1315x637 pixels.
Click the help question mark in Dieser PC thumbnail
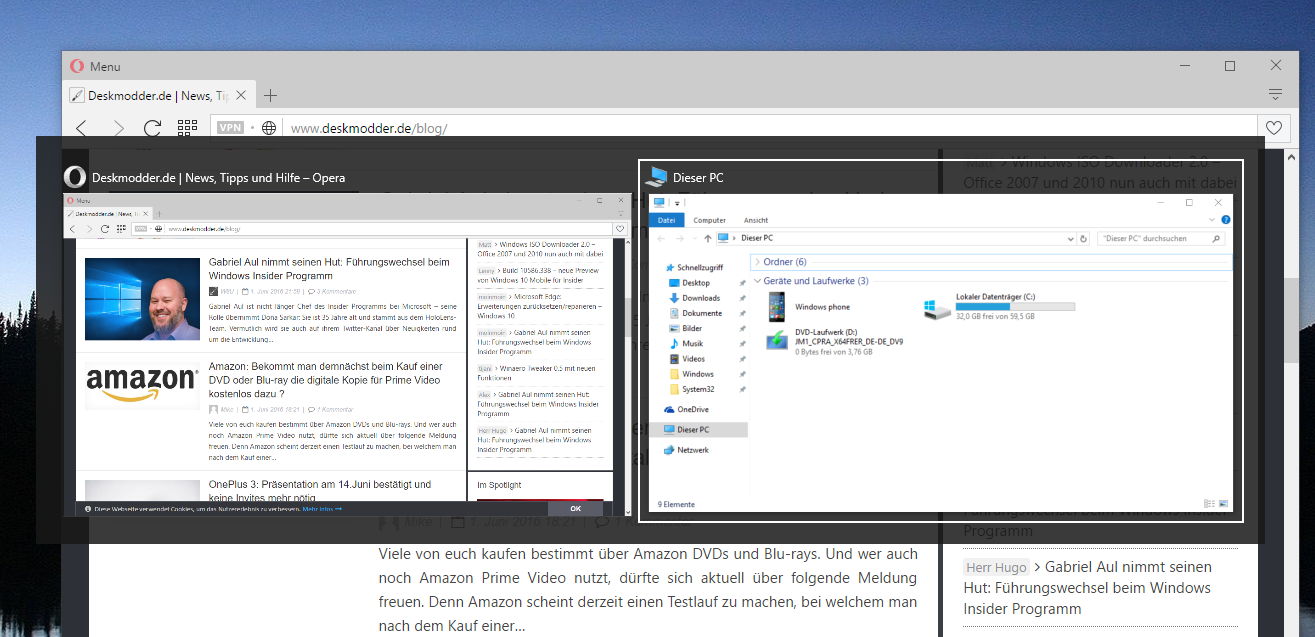pyautogui.click(x=1226, y=220)
